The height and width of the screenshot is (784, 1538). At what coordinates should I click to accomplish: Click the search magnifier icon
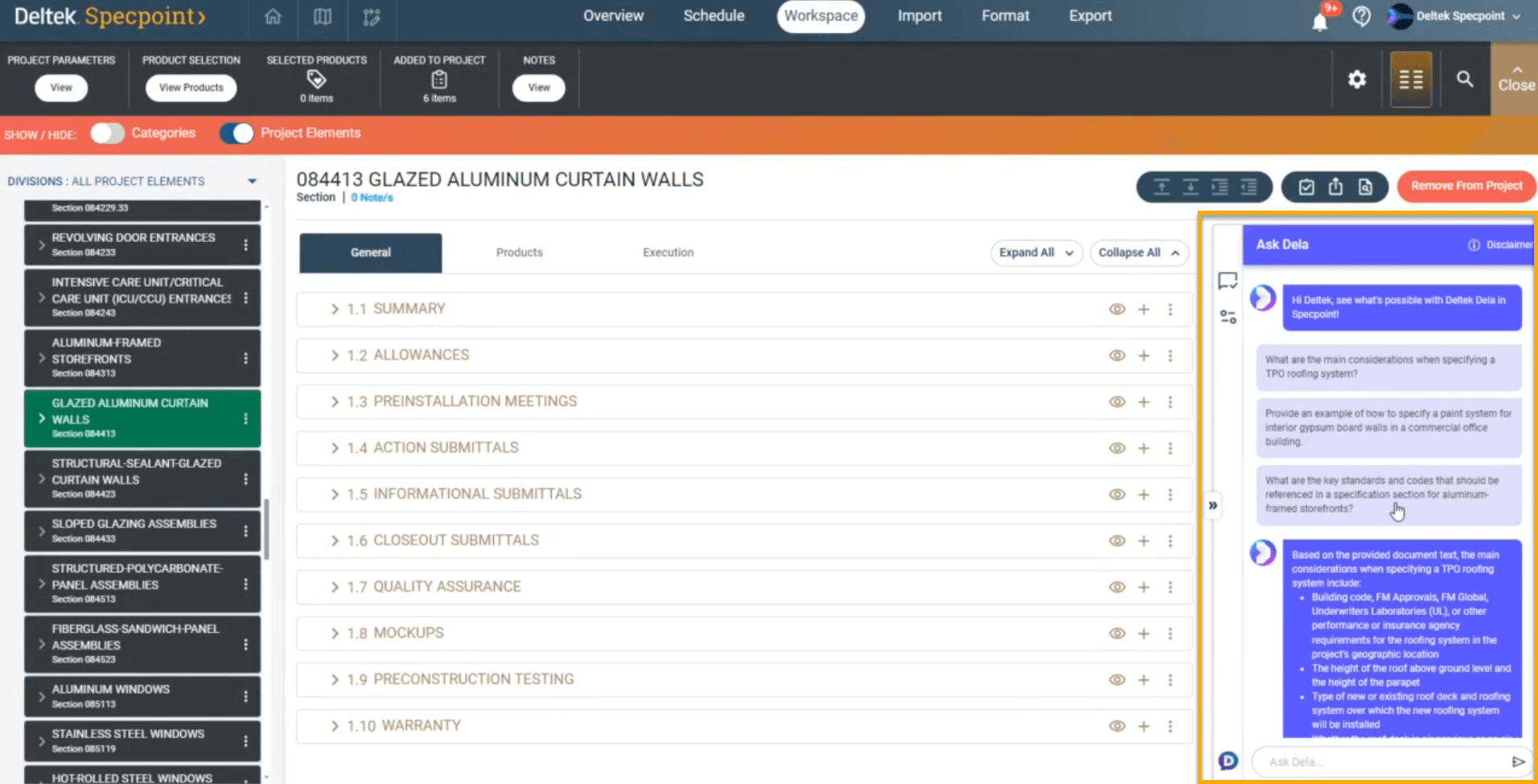[x=1464, y=79]
